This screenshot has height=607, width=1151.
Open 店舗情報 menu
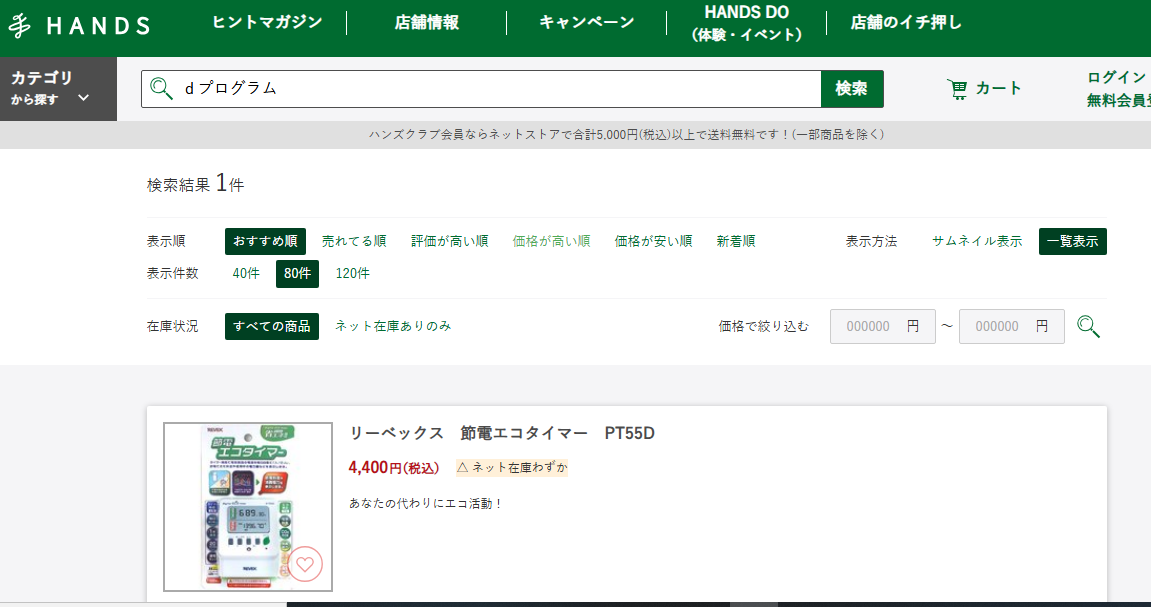426,23
